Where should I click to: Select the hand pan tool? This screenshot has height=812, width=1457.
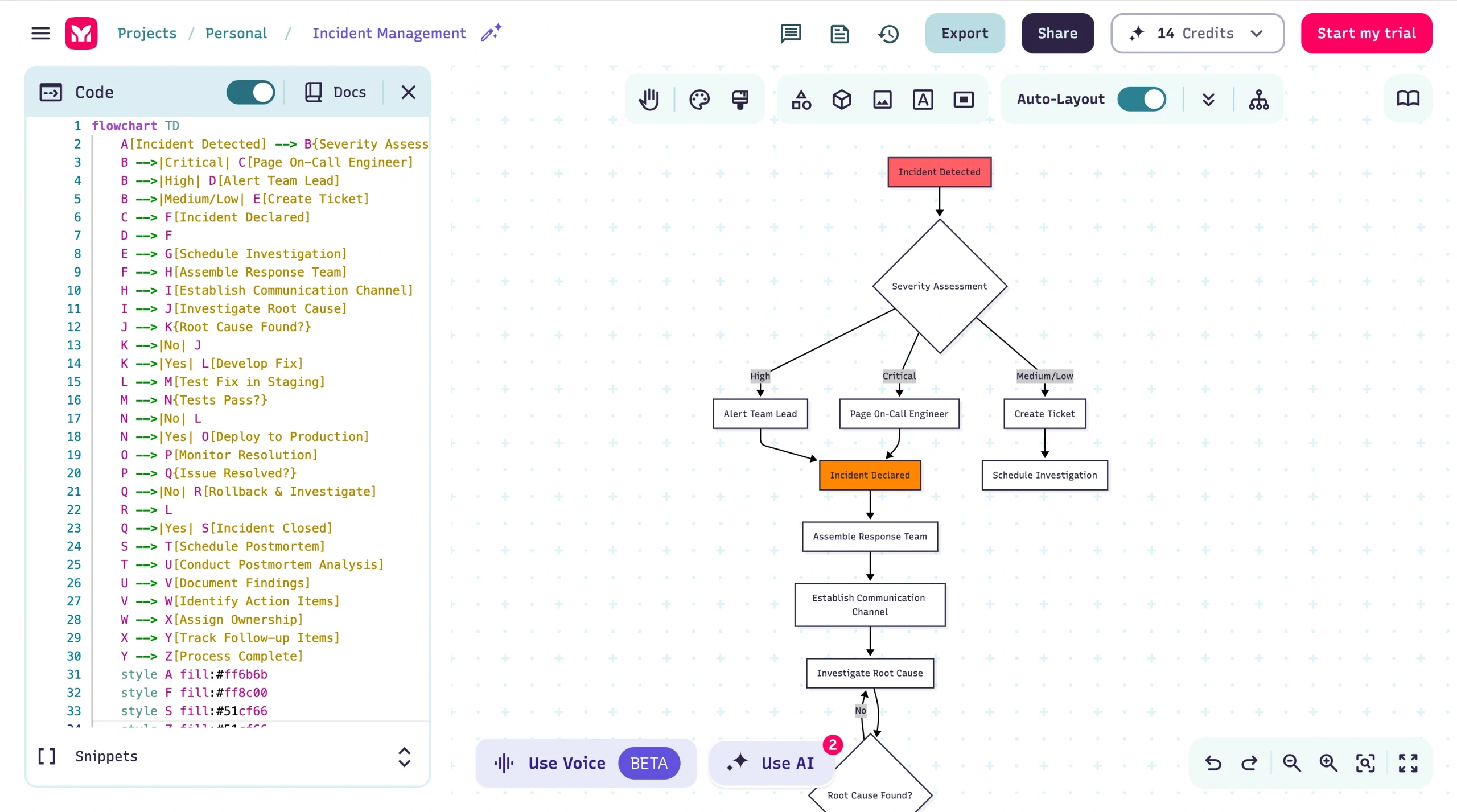(649, 100)
